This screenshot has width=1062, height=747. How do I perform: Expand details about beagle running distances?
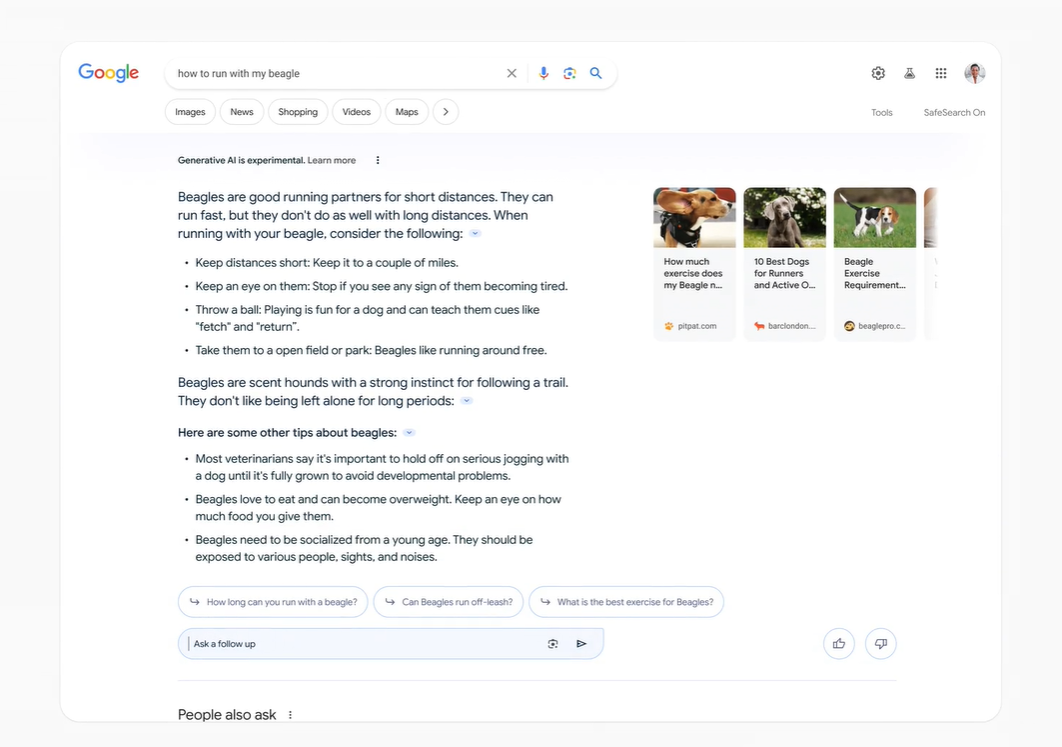click(x=475, y=233)
